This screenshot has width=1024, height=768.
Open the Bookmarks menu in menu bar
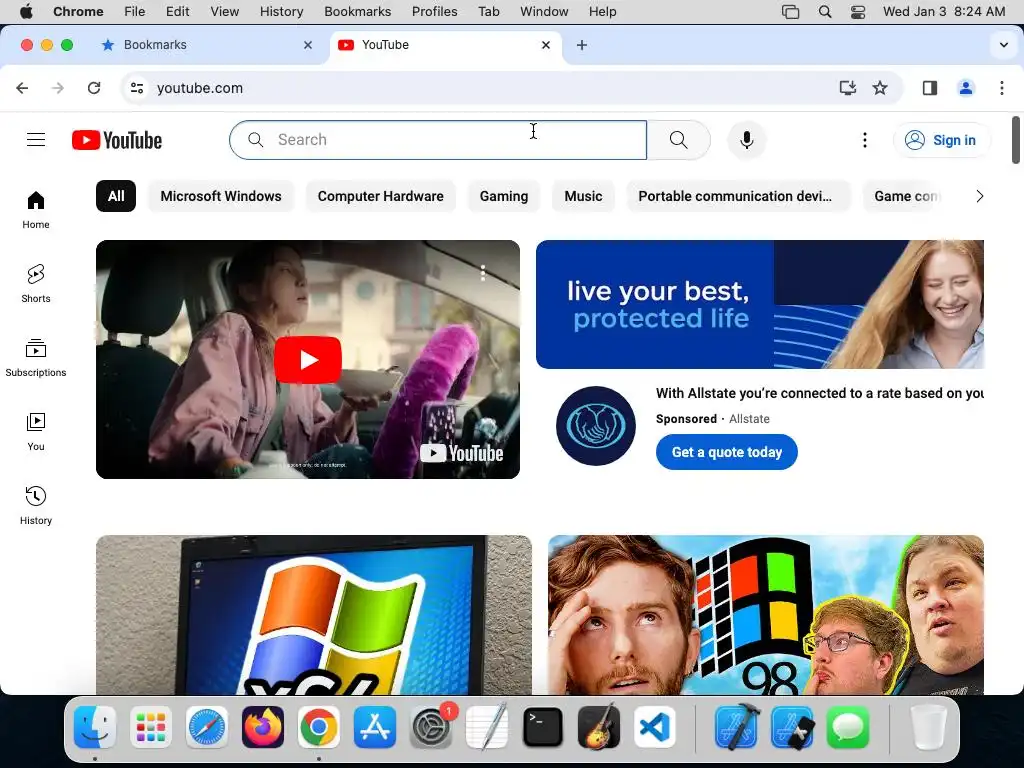357,12
